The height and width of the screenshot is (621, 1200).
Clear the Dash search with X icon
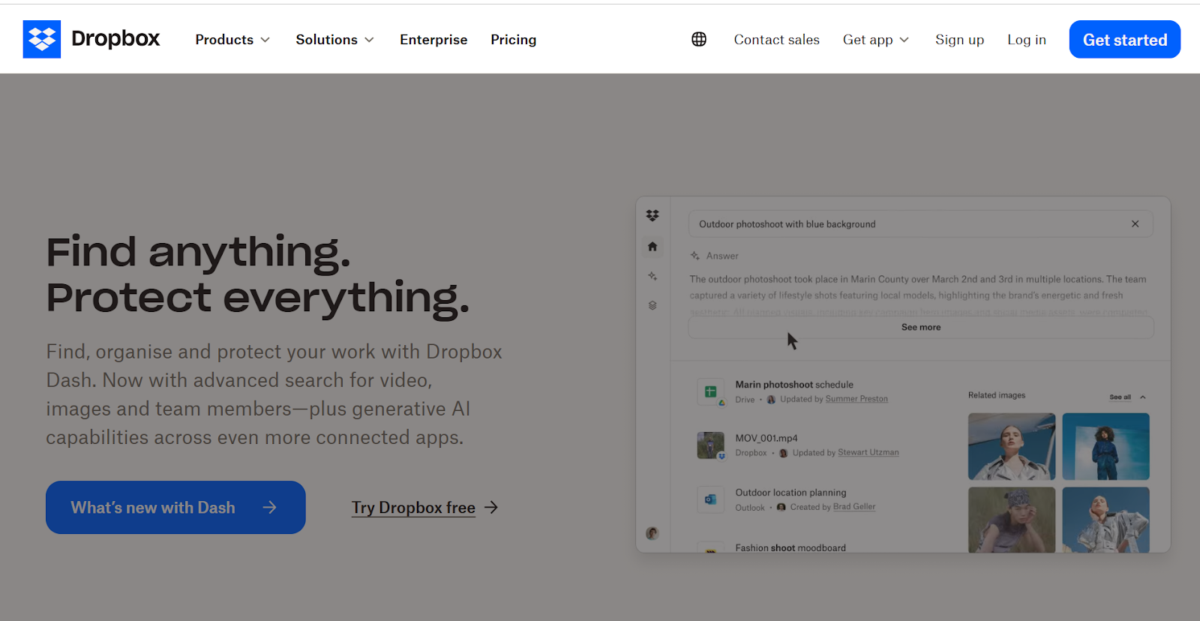1135,224
